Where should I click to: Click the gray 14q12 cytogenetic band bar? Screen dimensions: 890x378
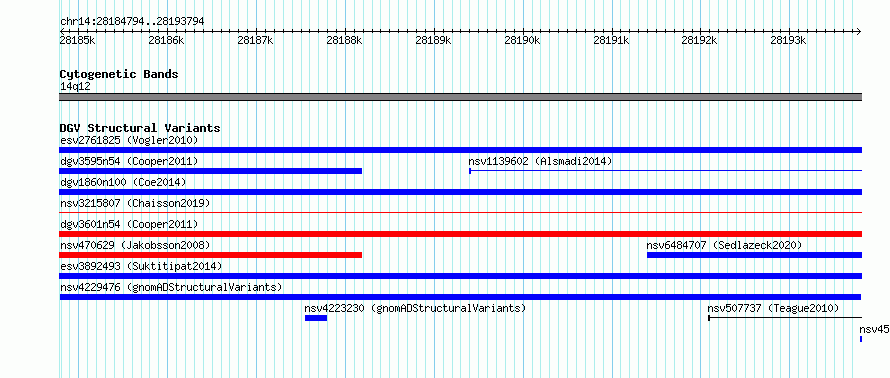(x=460, y=97)
